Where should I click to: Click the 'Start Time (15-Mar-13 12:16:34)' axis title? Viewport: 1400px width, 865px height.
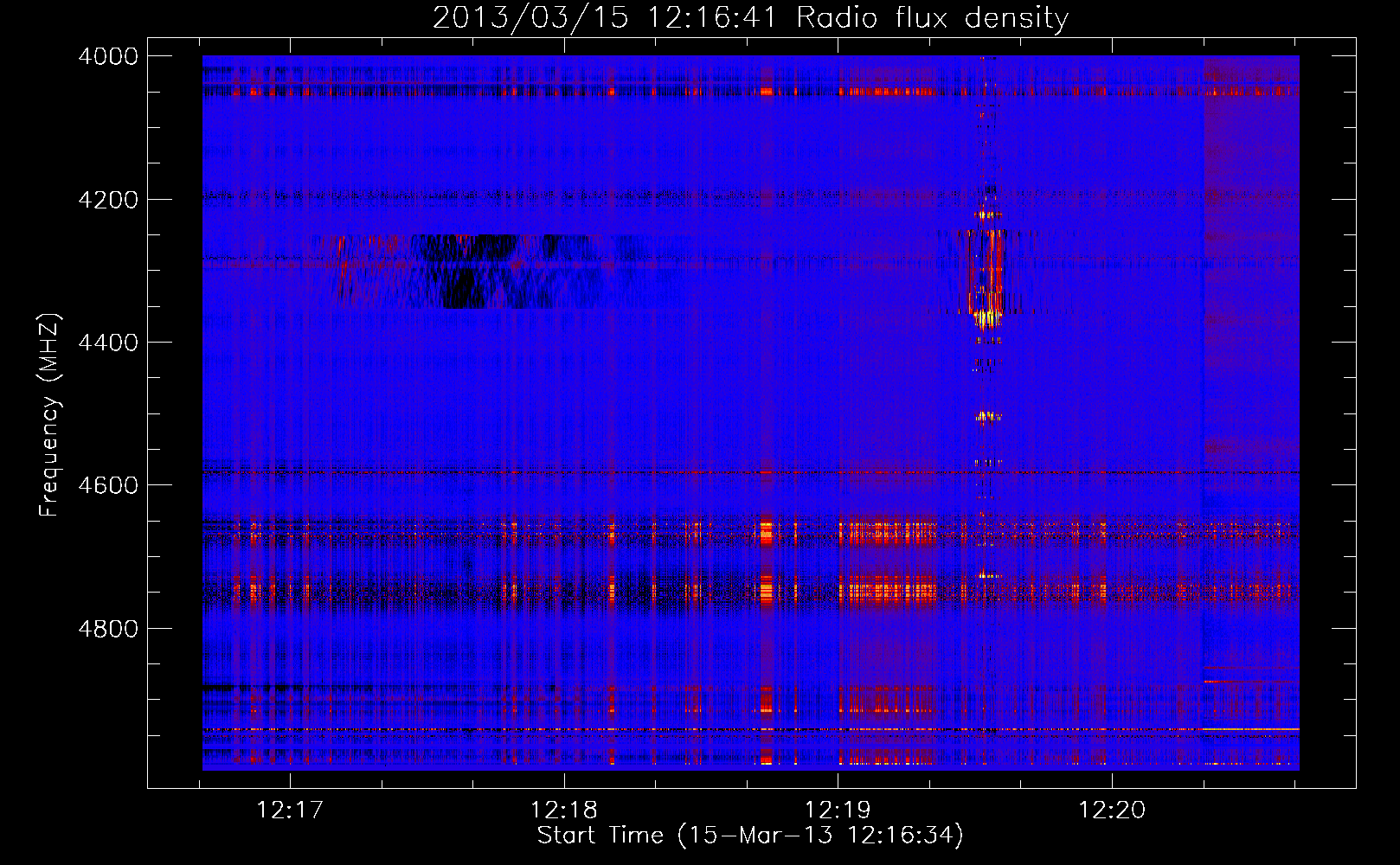coord(750,835)
